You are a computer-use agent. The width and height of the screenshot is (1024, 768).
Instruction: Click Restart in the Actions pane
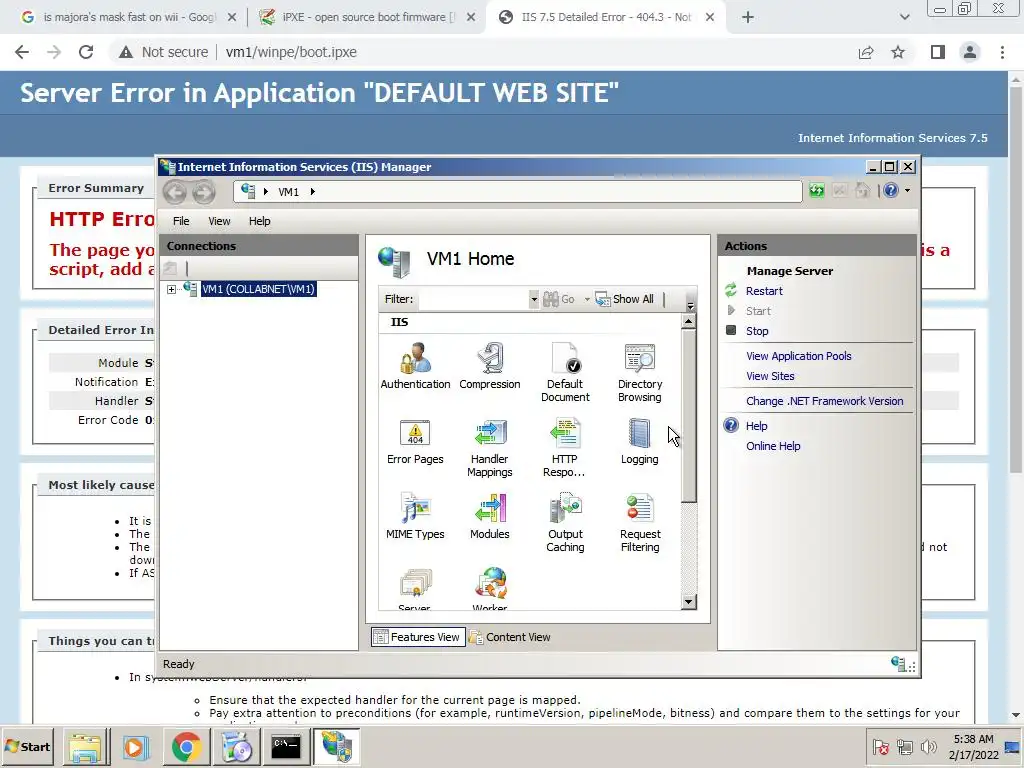click(x=764, y=291)
